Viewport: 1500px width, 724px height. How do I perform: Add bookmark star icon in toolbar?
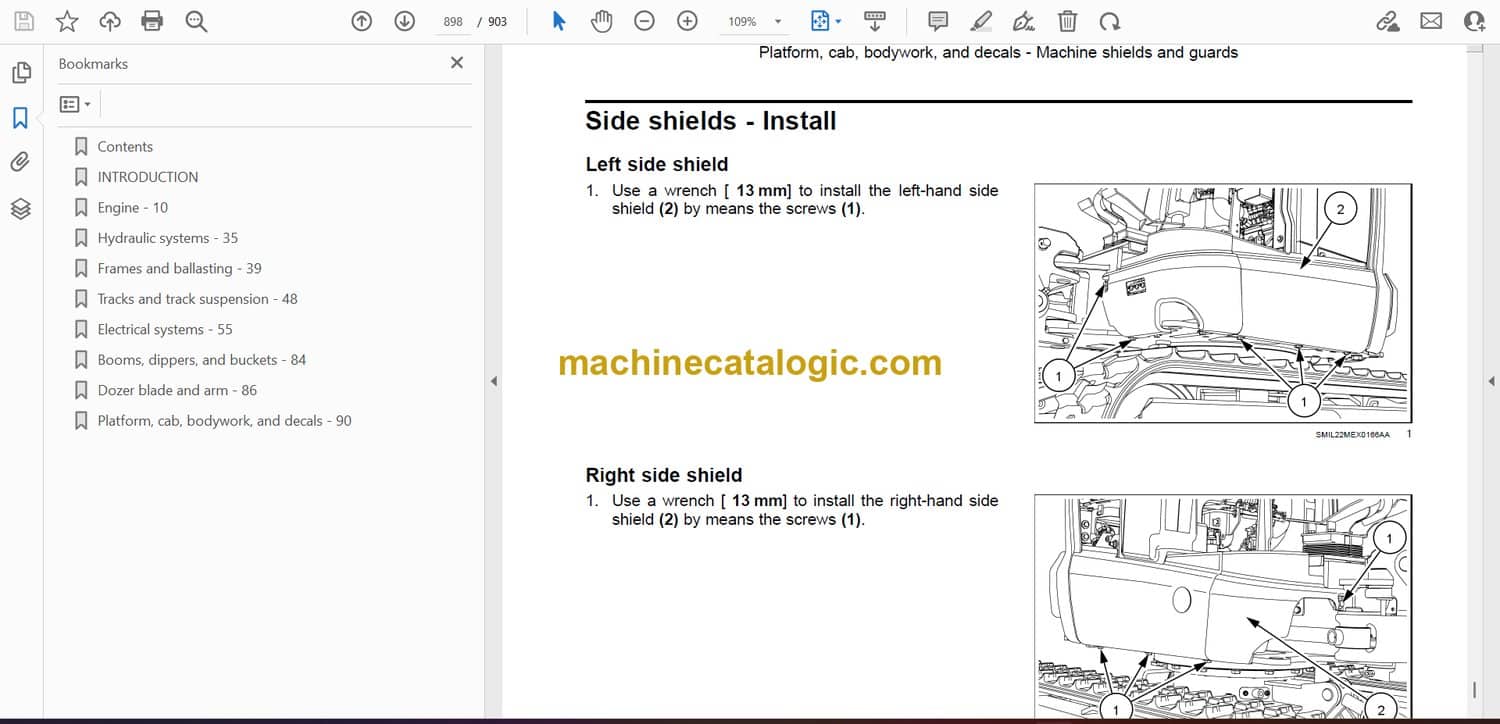[67, 21]
